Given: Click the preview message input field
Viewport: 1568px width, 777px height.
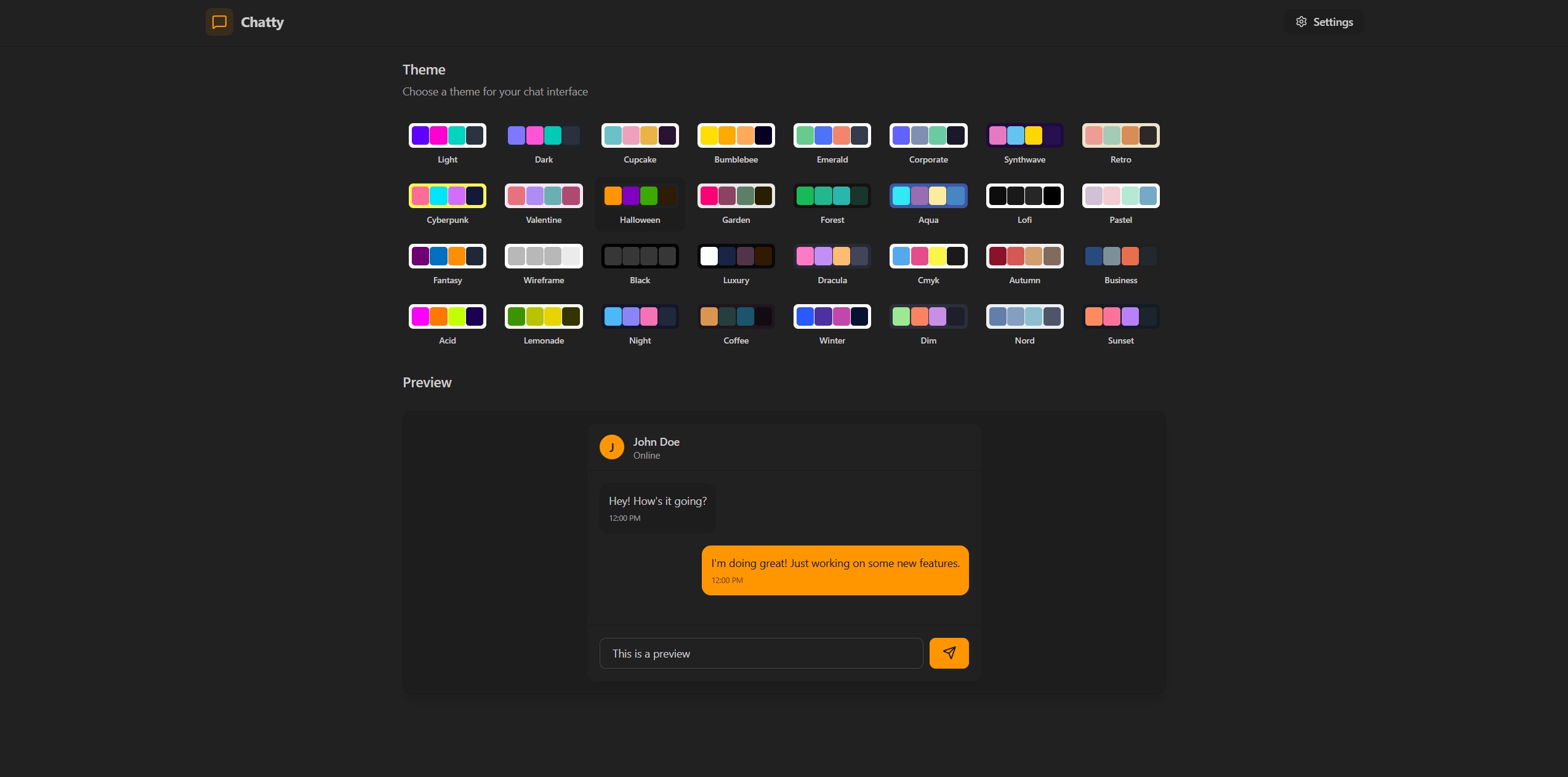Looking at the screenshot, I should pyautogui.click(x=760, y=653).
